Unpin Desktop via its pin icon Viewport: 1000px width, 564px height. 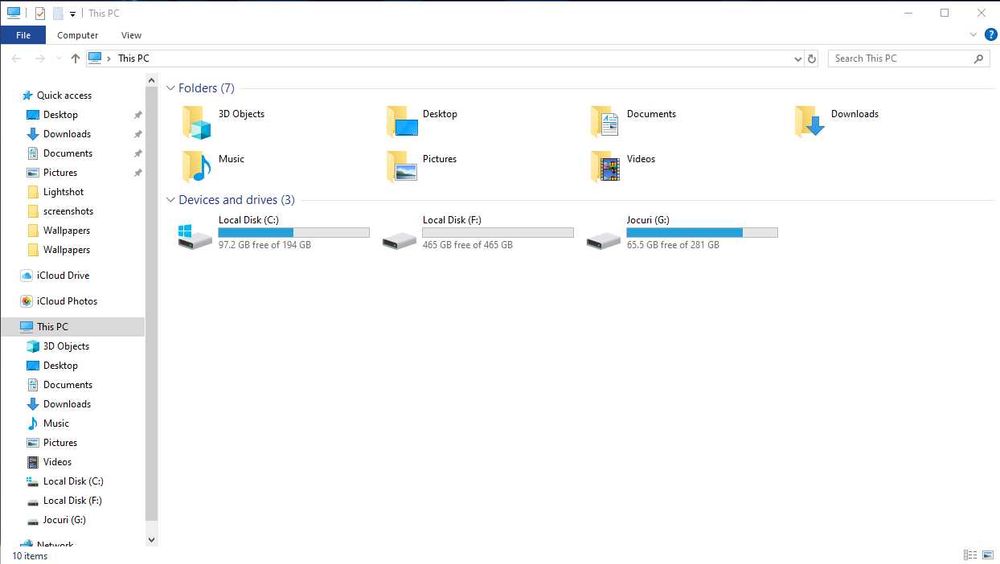tap(138, 115)
